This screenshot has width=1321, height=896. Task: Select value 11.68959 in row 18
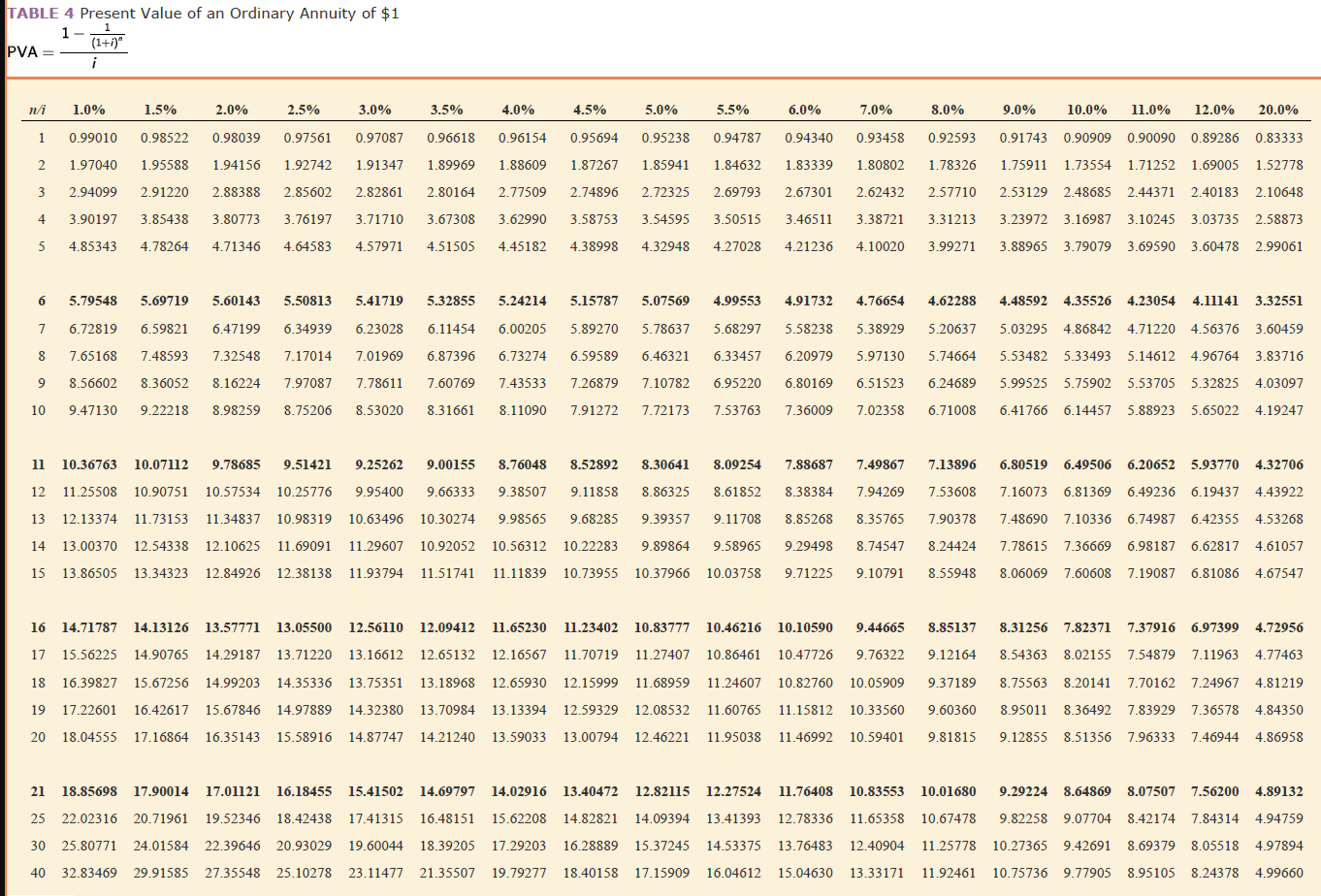(x=662, y=683)
